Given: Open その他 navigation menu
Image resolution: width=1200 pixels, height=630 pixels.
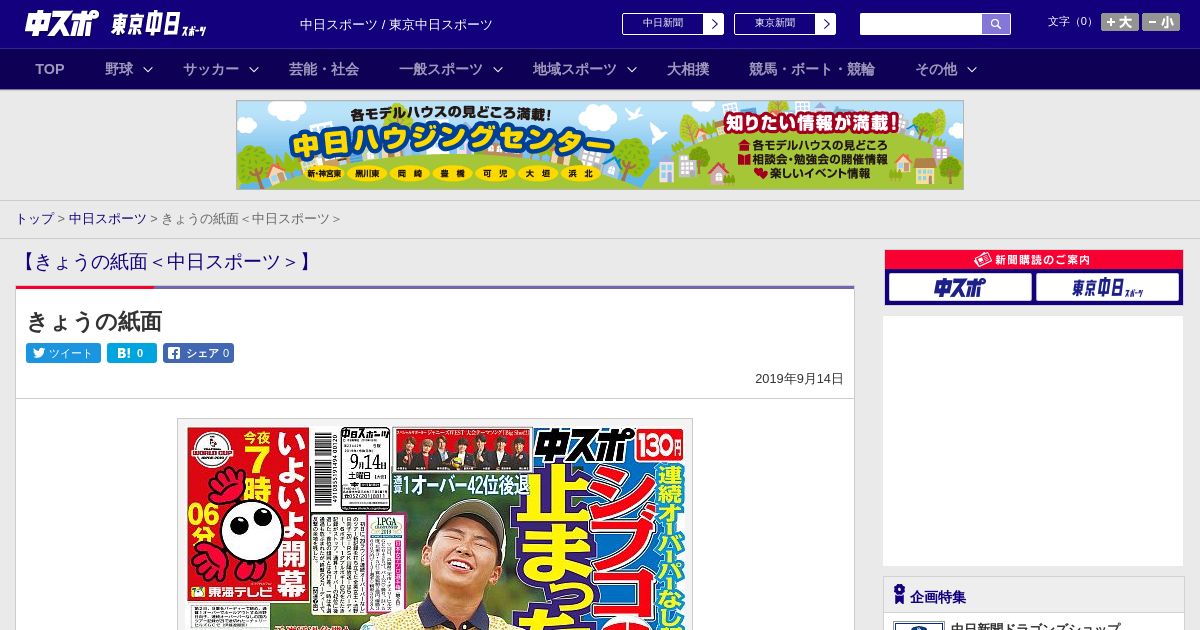Looking at the screenshot, I should pyautogui.click(x=936, y=69).
